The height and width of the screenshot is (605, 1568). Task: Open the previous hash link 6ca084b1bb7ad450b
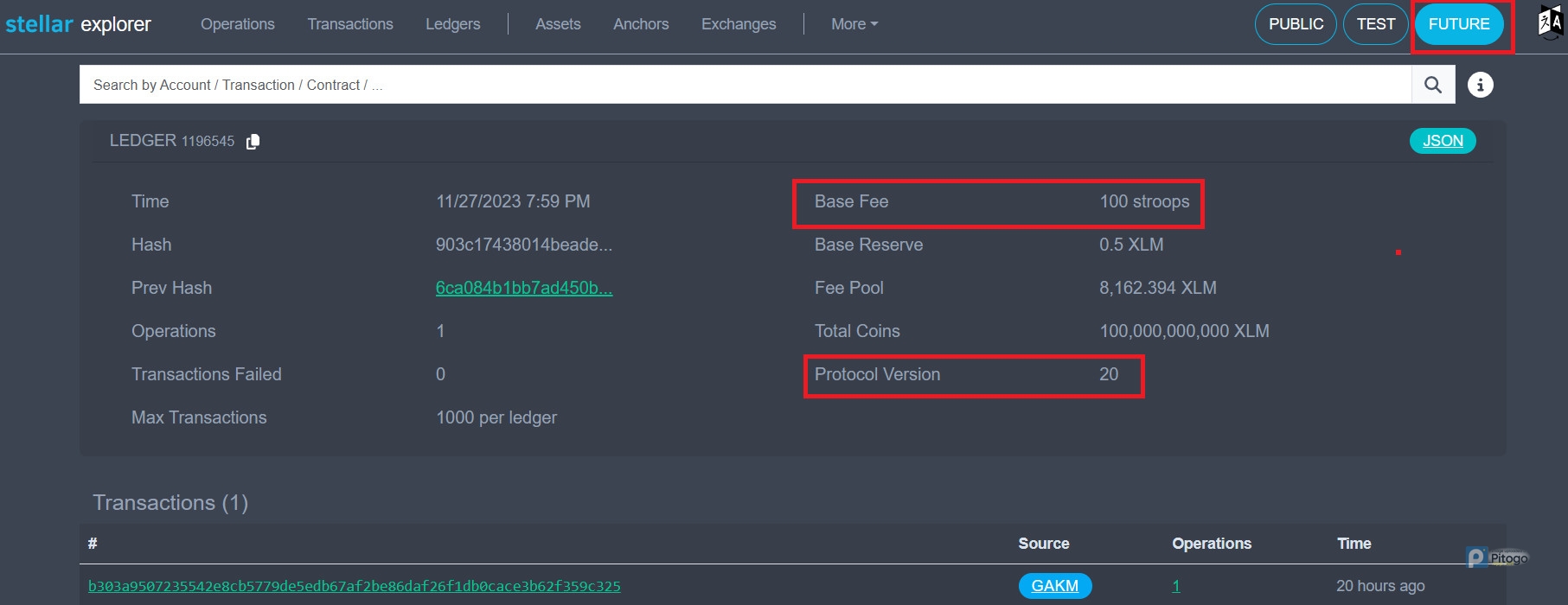pos(523,288)
